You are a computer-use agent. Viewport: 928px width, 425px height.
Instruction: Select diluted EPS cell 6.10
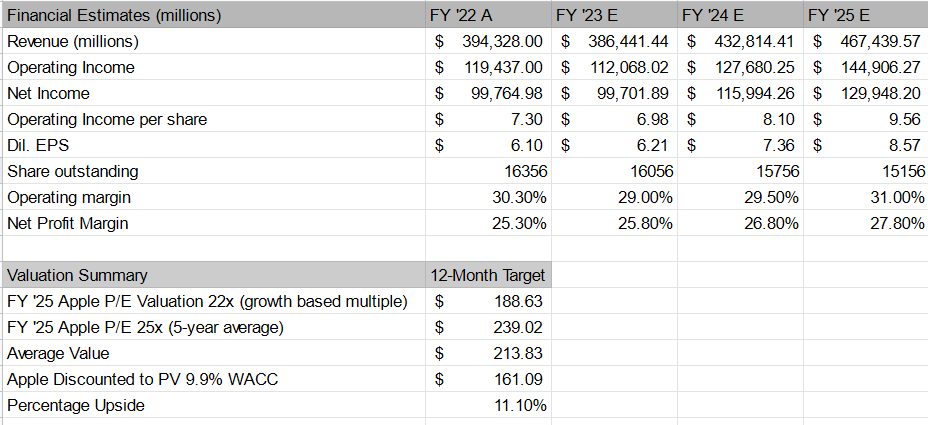point(488,145)
